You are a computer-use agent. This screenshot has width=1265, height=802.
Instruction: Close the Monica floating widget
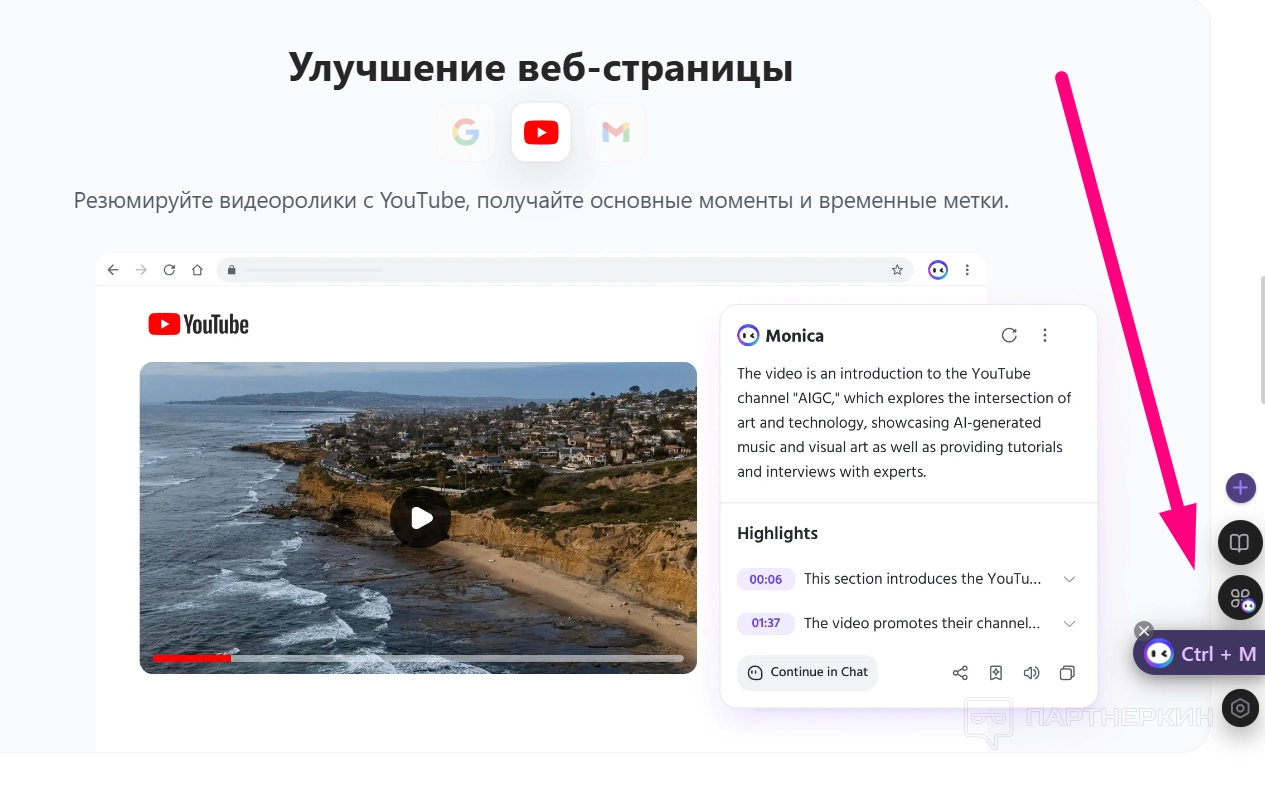(1144, 631)
